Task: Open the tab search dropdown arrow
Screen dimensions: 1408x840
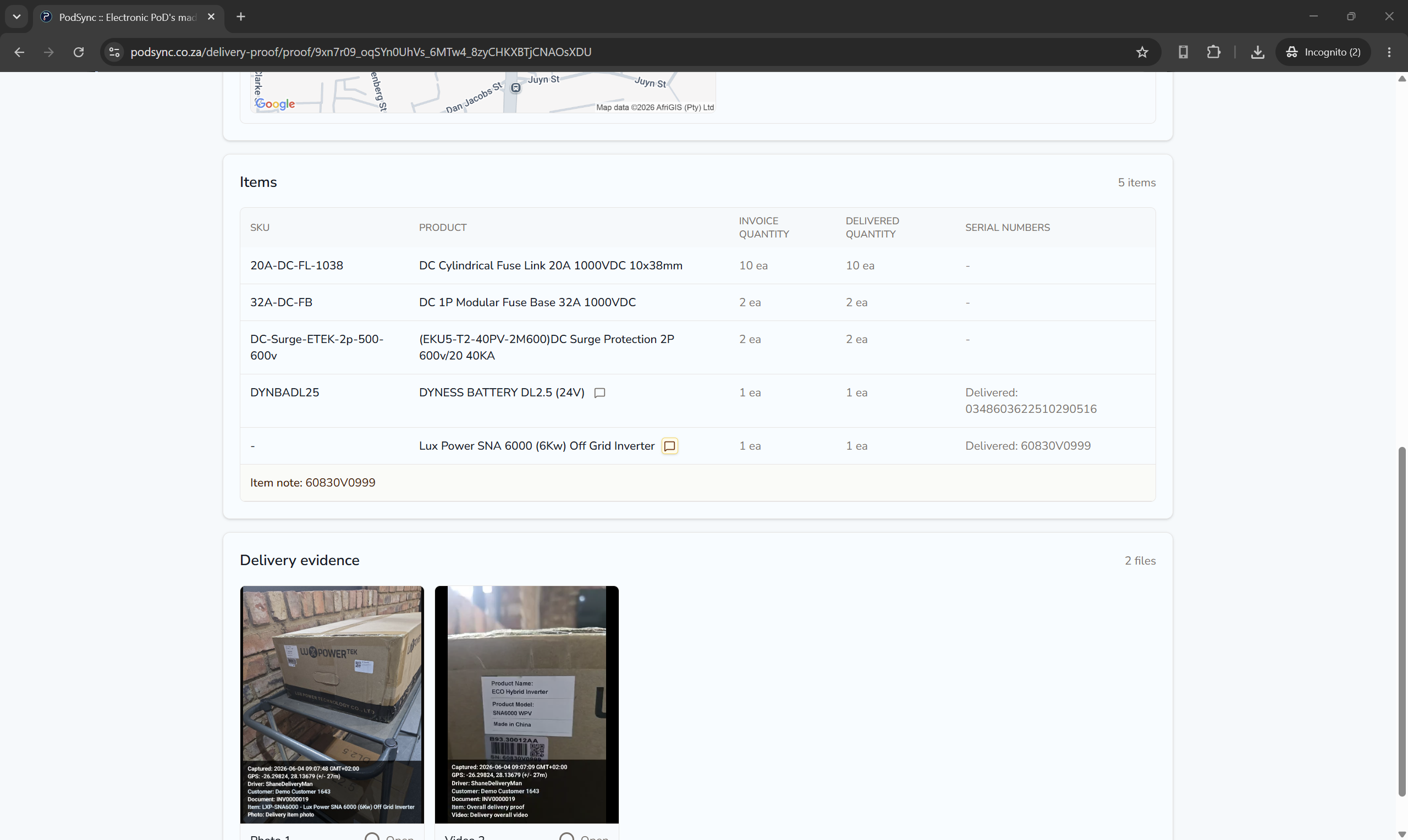Action: tap(16, 17)
